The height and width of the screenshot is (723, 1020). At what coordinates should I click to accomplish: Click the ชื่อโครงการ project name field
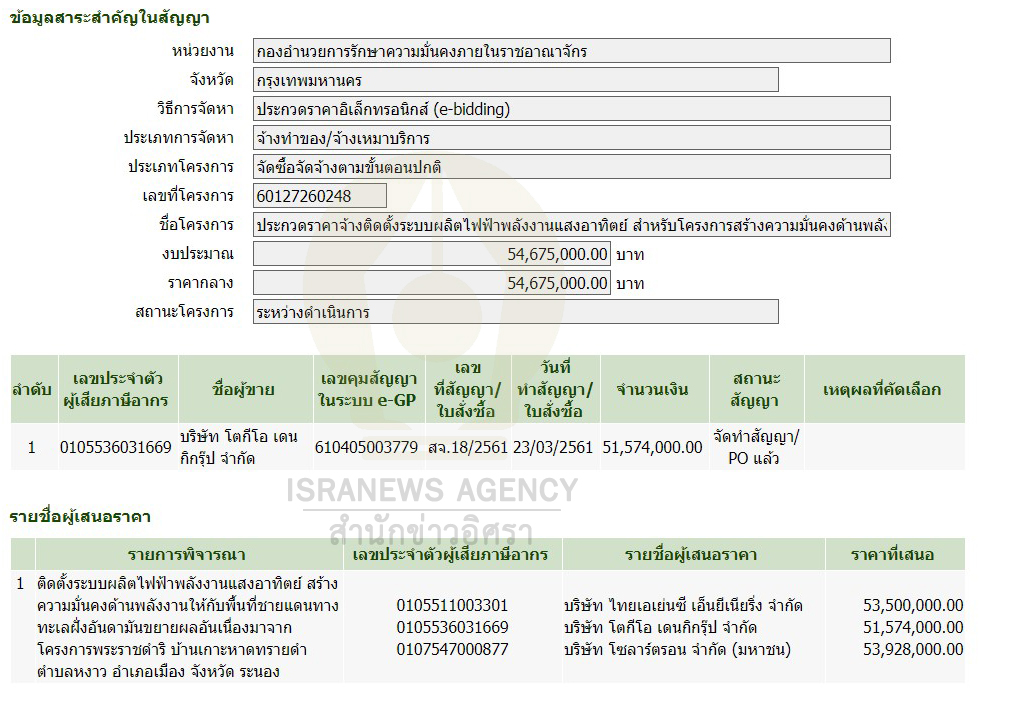pyautogui.click(x=571, y=225)
